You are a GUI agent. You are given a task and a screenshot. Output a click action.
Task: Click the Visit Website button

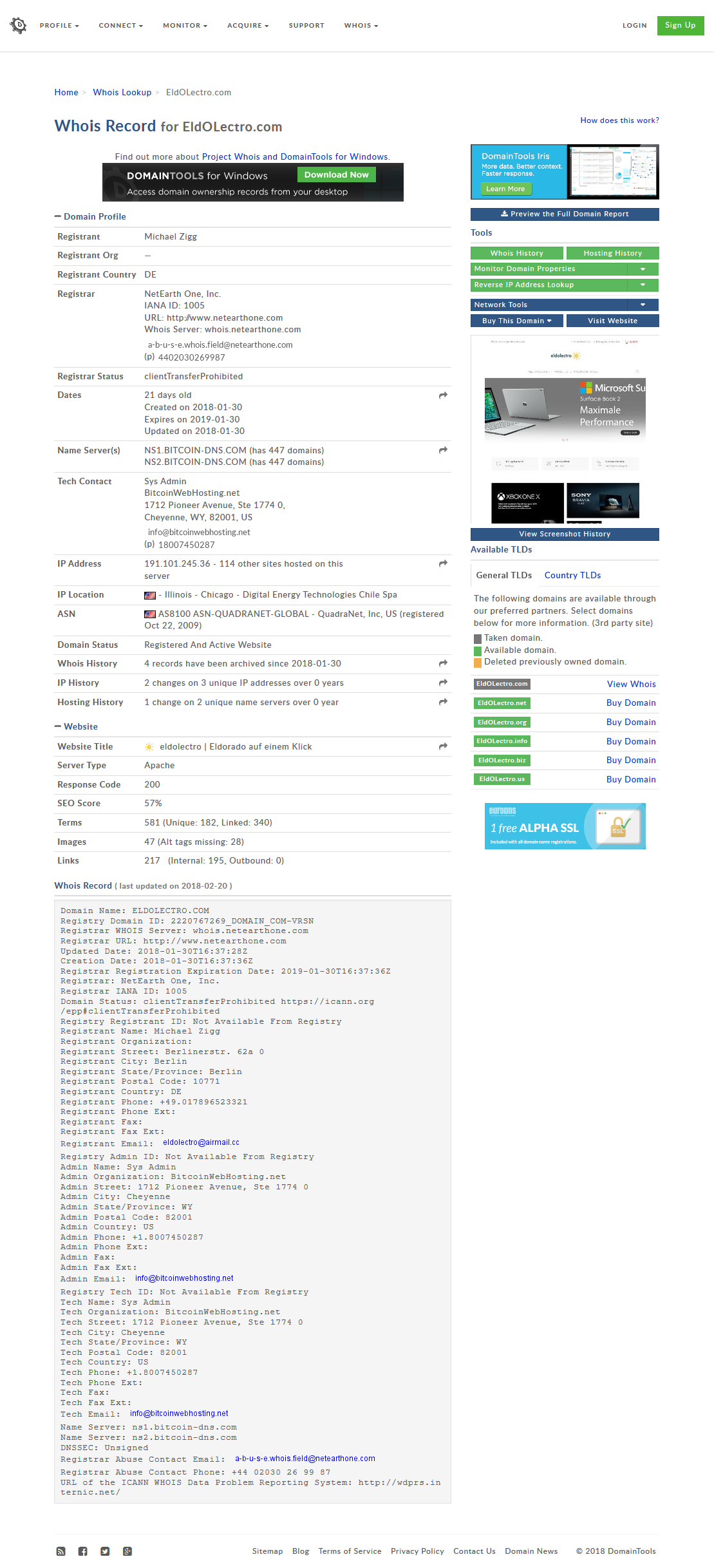coord(613,321)
